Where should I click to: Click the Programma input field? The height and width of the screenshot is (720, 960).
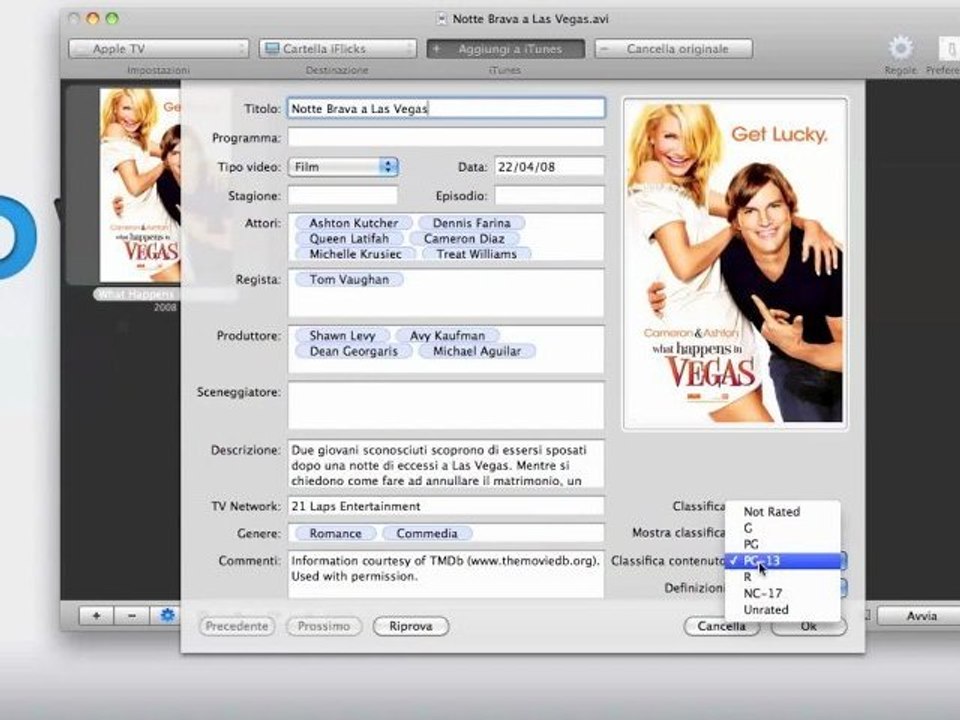pos(446,137)
